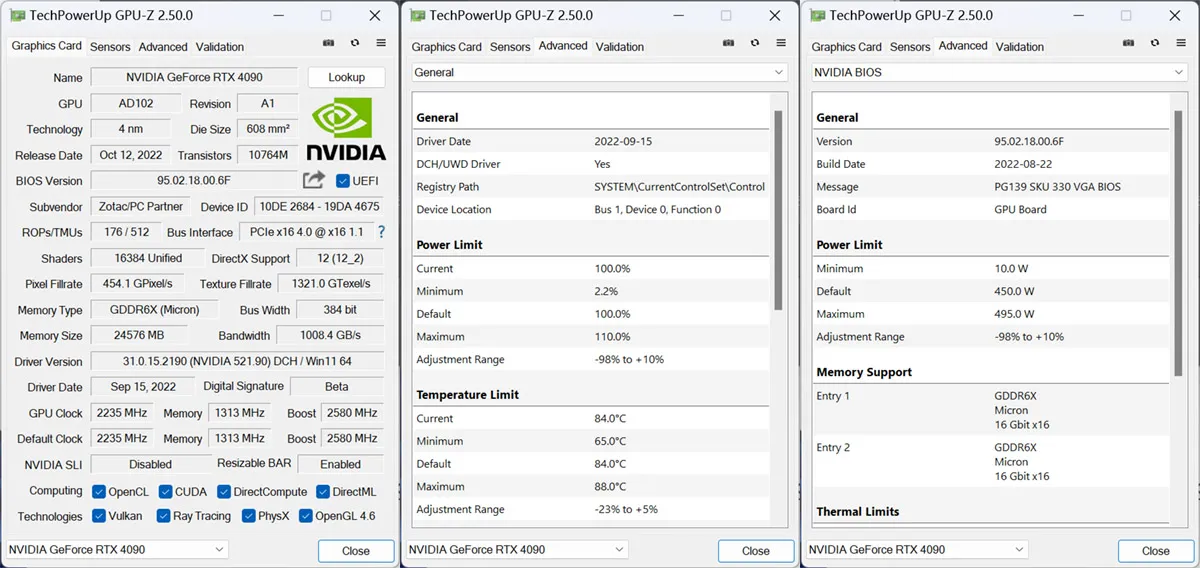
Task: Open GPU selector dropdown in NVIDIA BIOS window
Action: pos(917,550)
